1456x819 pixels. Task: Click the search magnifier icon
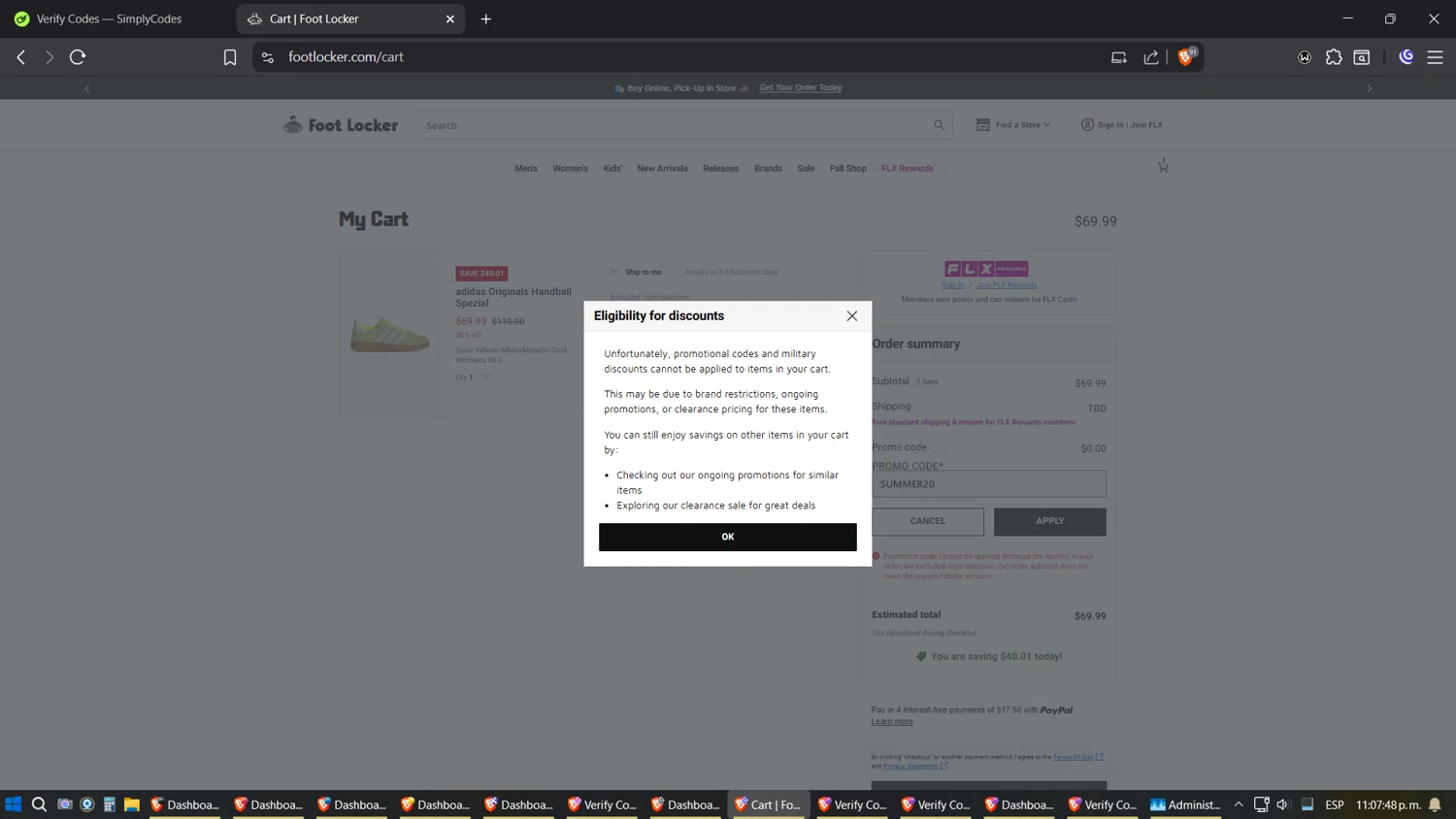939,125
